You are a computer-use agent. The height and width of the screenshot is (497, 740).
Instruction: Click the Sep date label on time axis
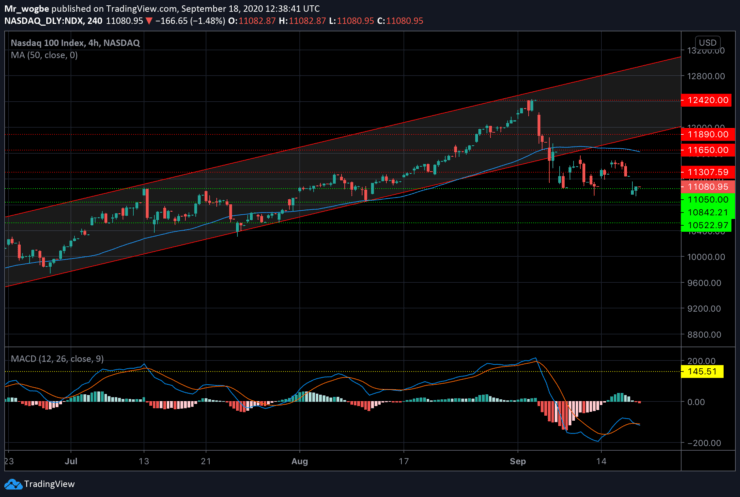(518, 461)
